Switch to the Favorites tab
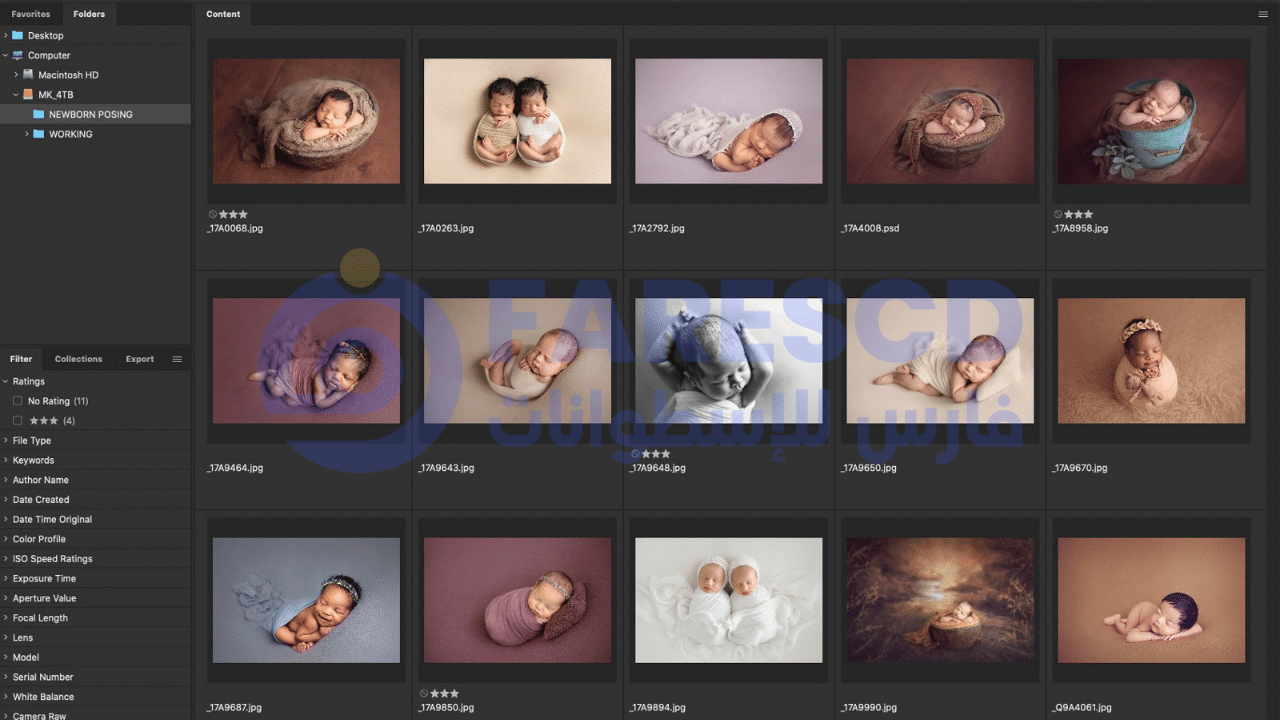 coord(31,14)
